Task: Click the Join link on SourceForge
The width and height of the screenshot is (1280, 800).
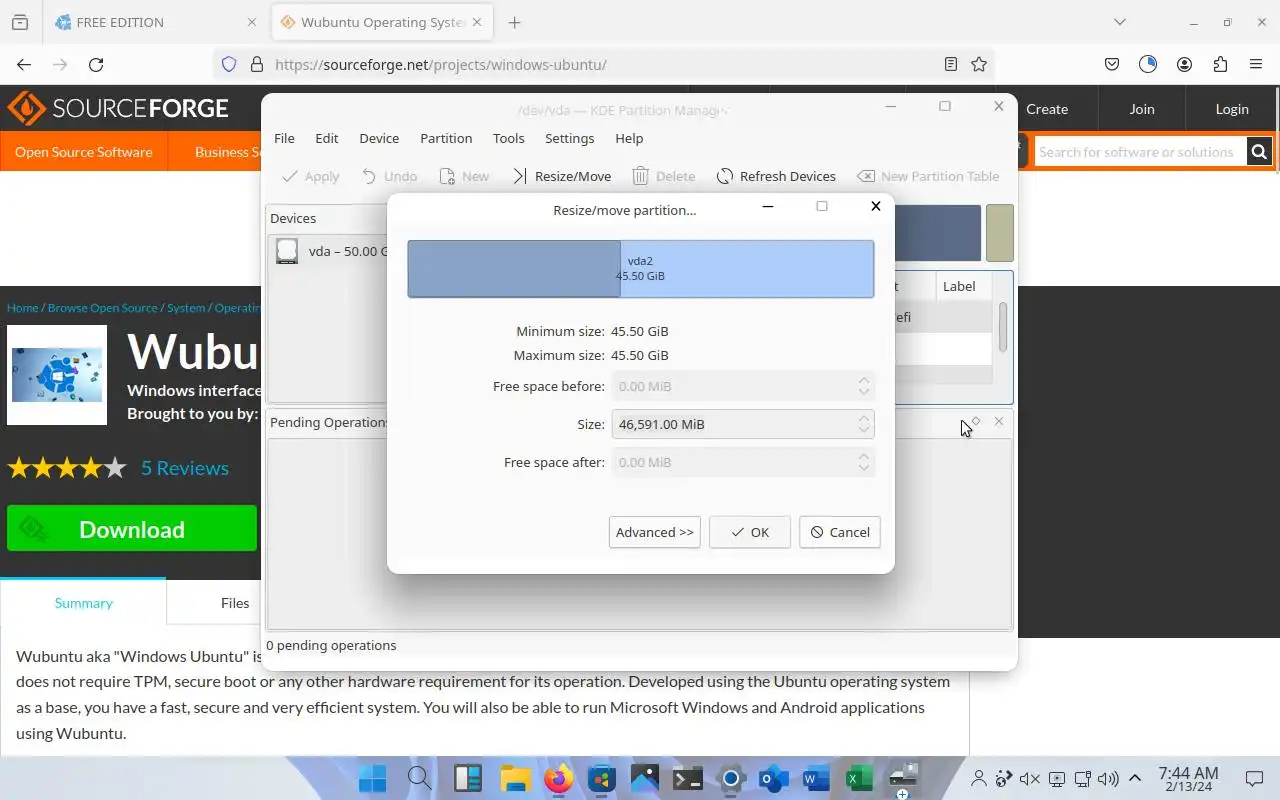Action: point(1142,109)
